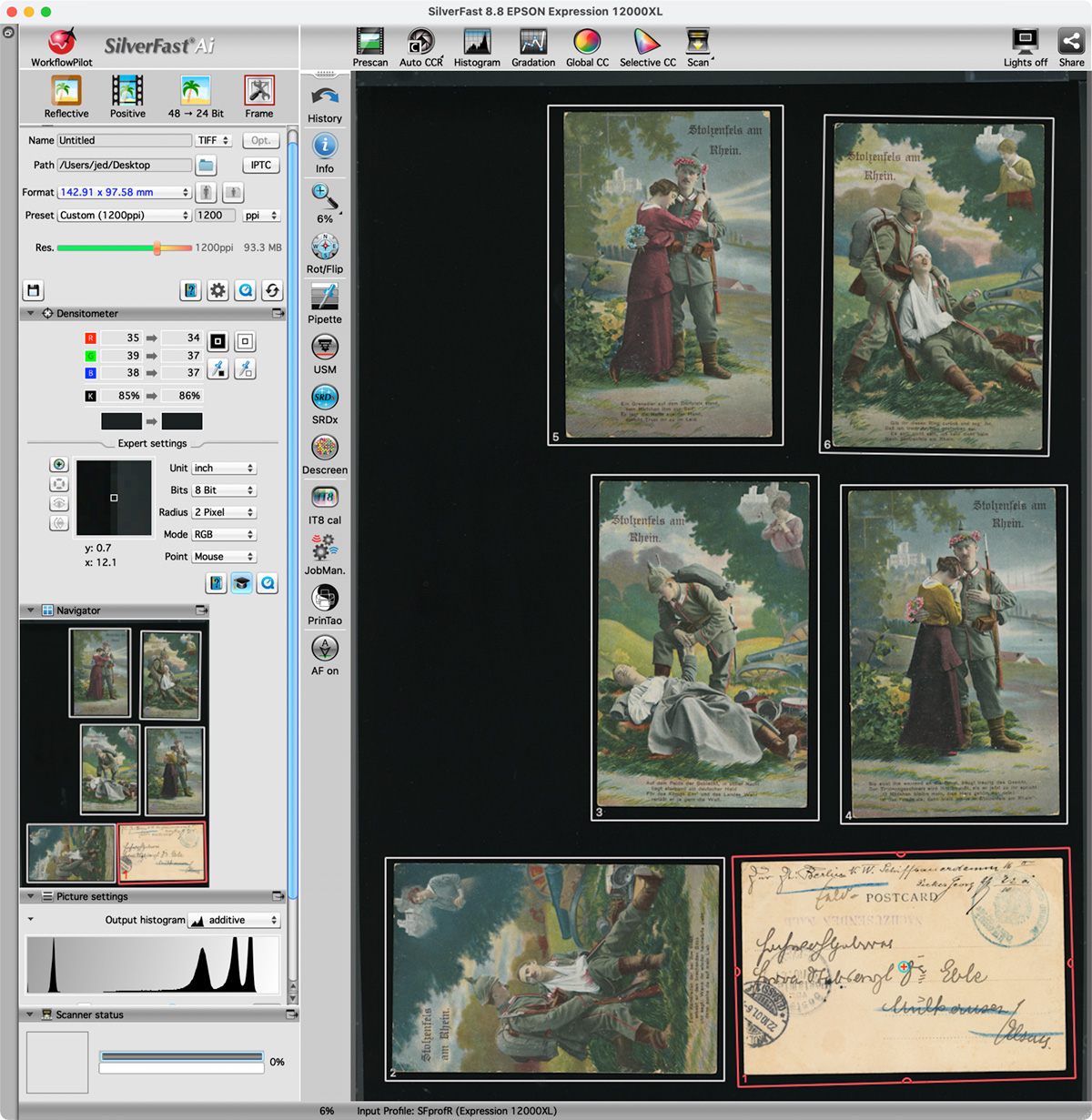Open Descreen tool
The width and height of the screenshot is (1092, 1120).
325,454
